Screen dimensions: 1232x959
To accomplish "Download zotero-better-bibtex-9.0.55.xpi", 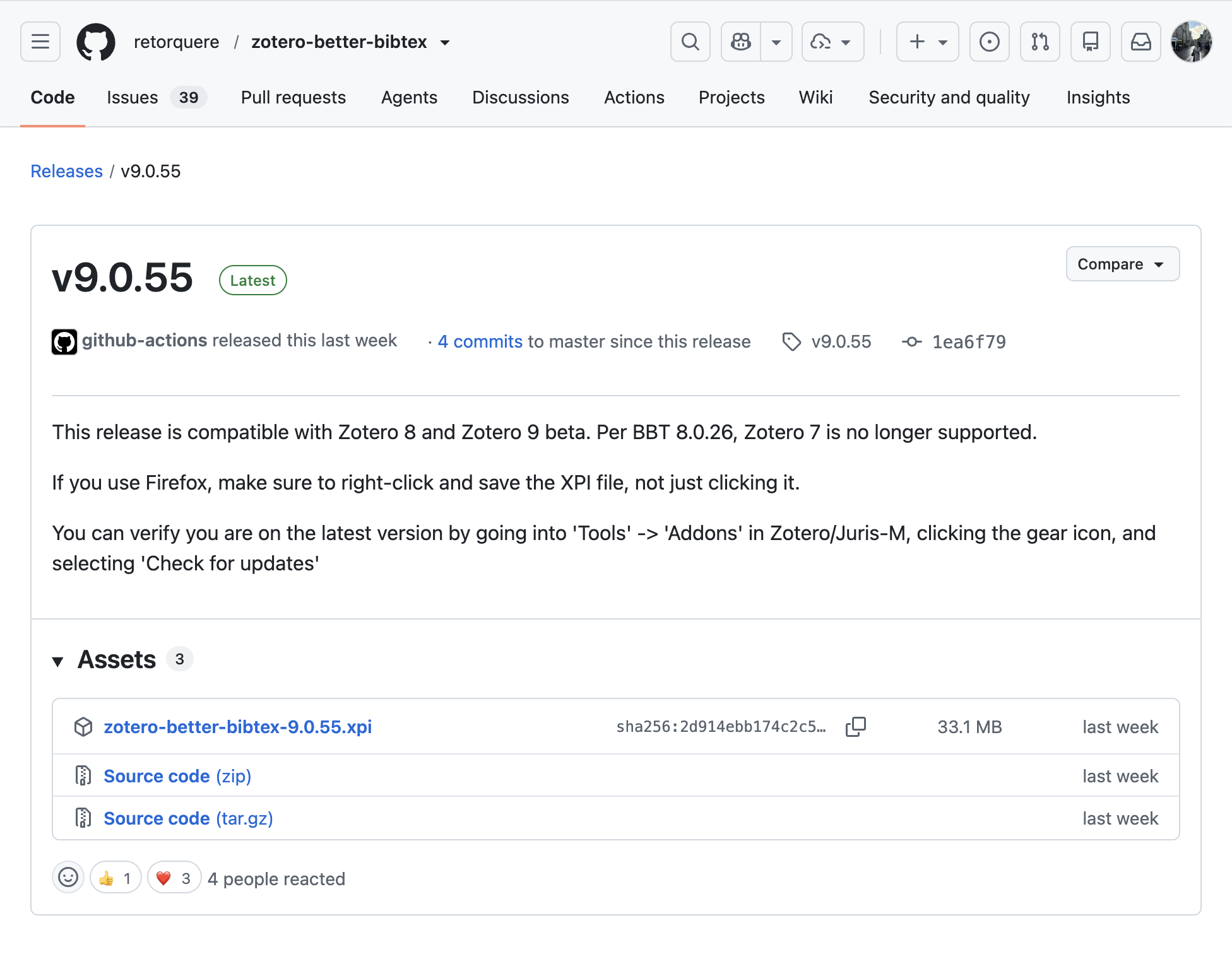I will (x=238, y=727).
